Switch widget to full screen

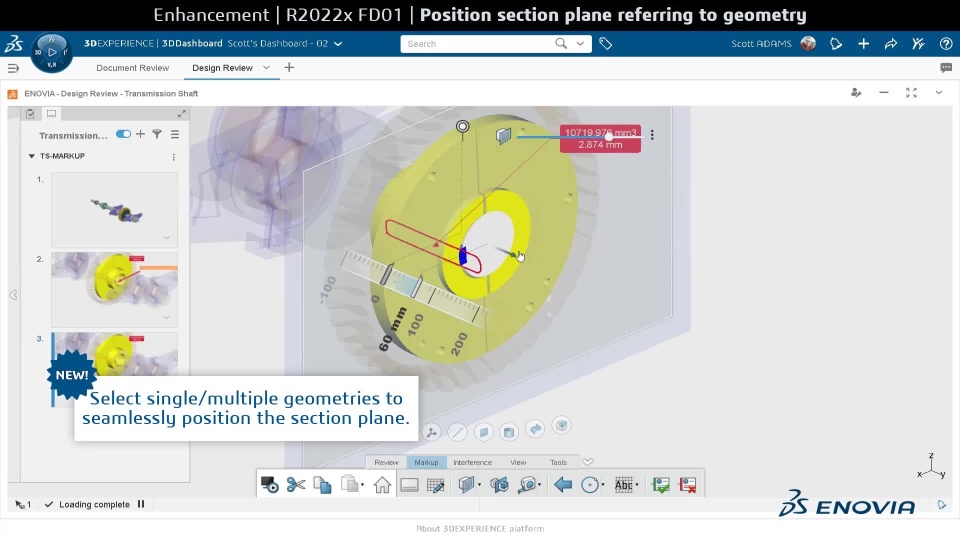point(911,92)
